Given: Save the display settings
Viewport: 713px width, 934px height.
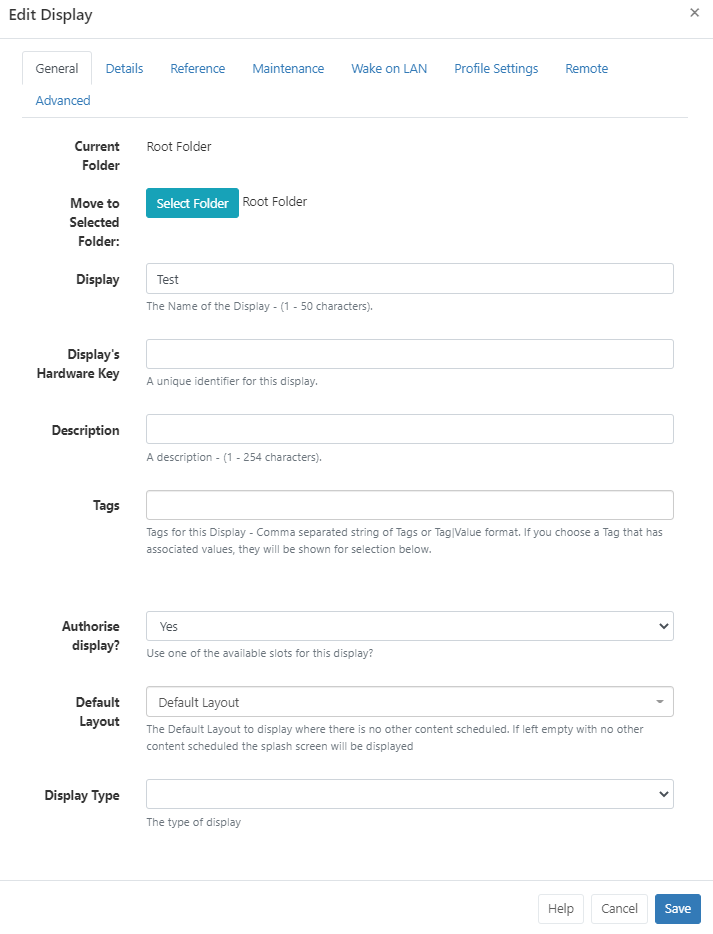Looking at the screenshot, I should [677, 908].
